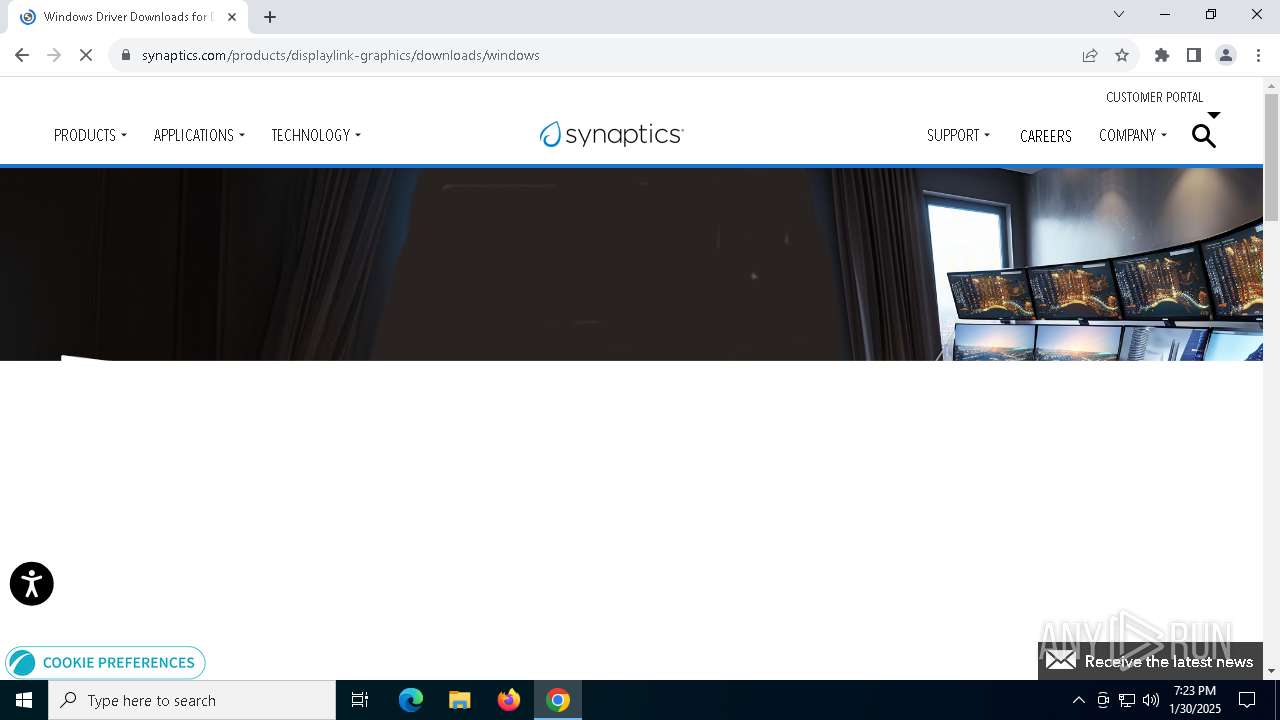
Task: Expand the Company menu
Action: pos(1133,135)
